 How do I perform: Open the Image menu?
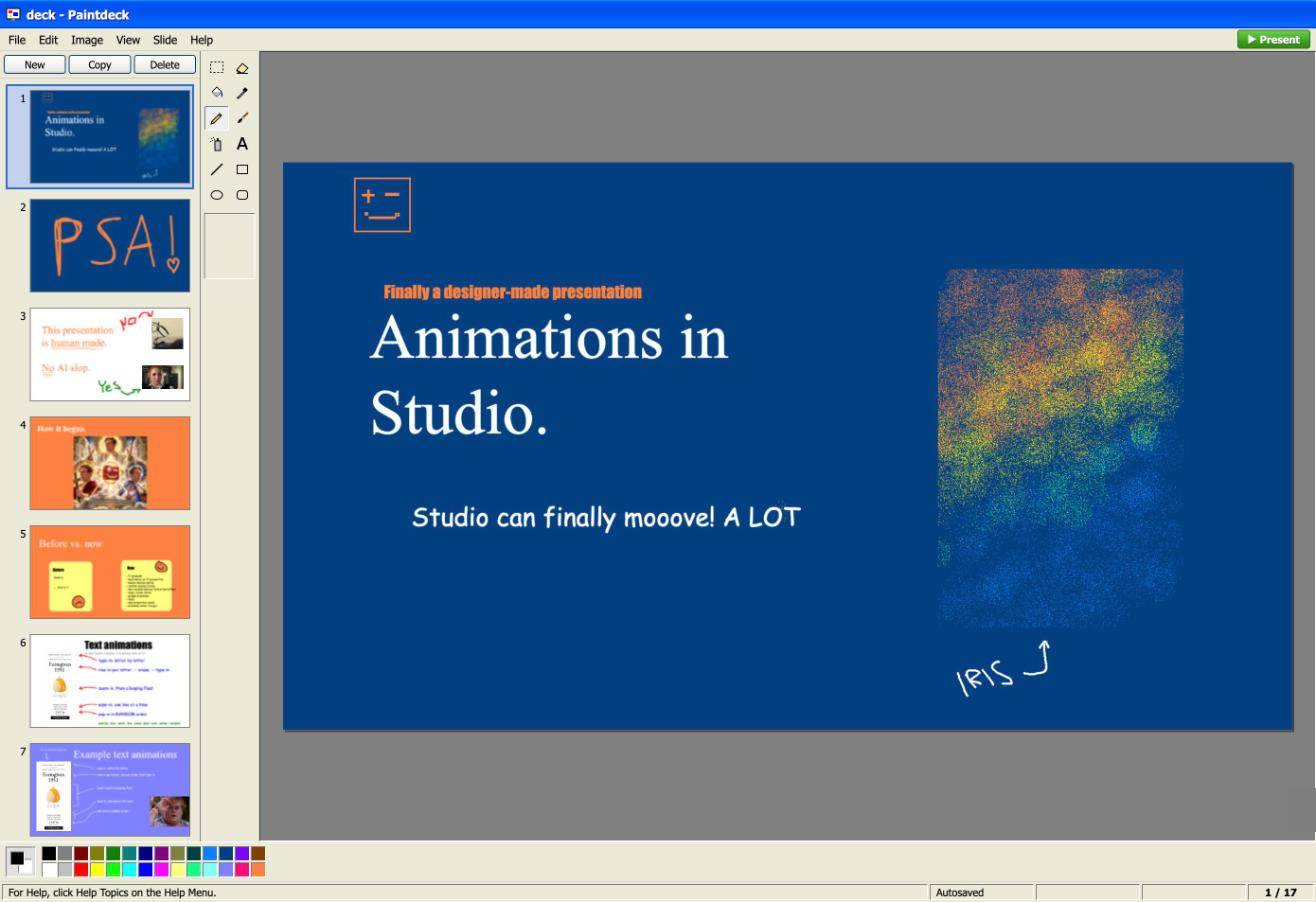tap(87, 40)
